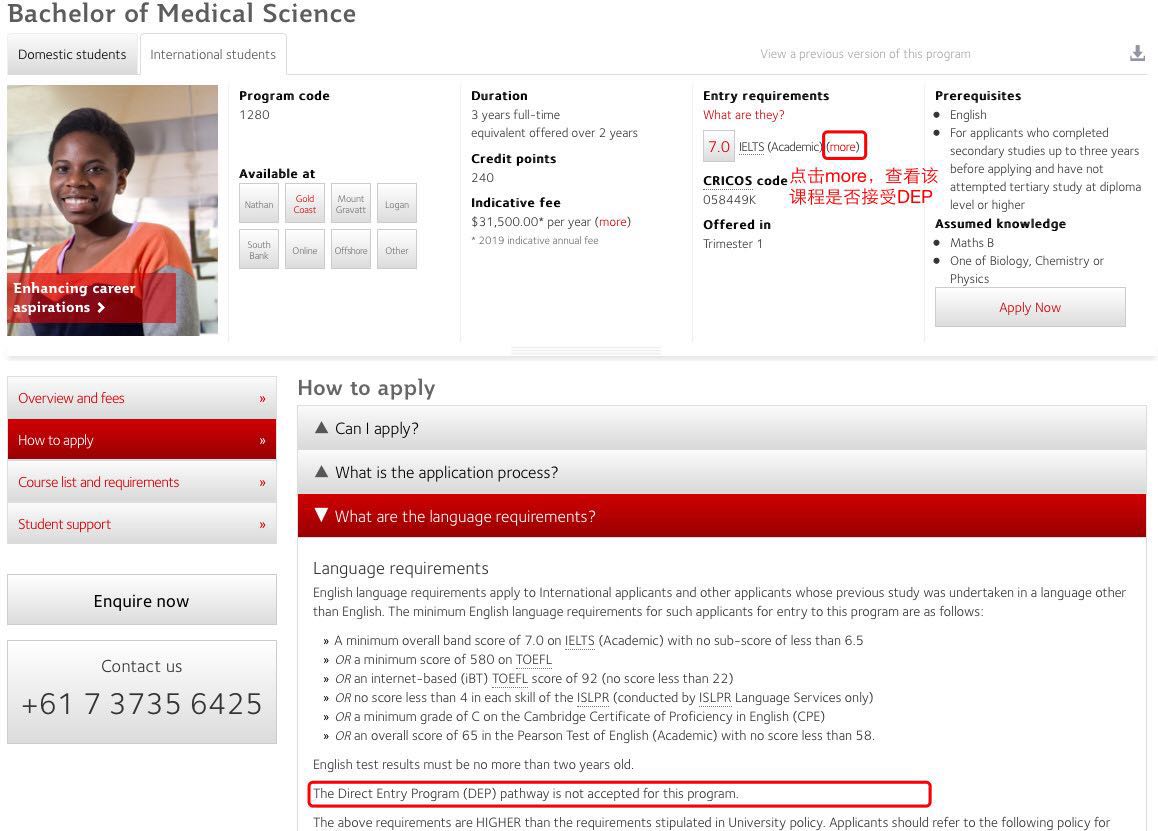
Task: Select the Nathan campus tile
Action: click(259, 204)
